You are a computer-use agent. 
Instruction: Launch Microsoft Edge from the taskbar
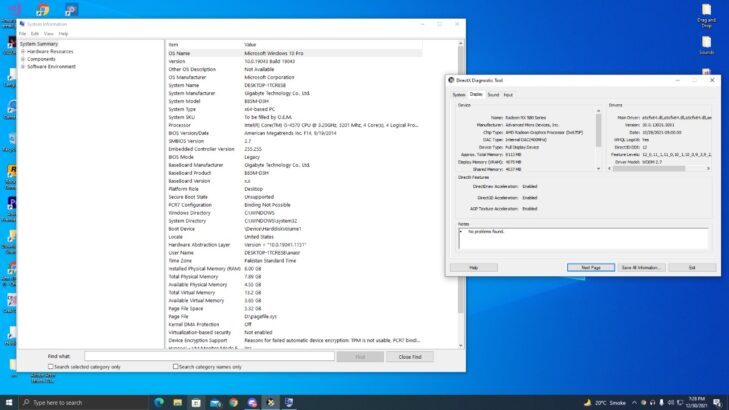pos(159,403)
